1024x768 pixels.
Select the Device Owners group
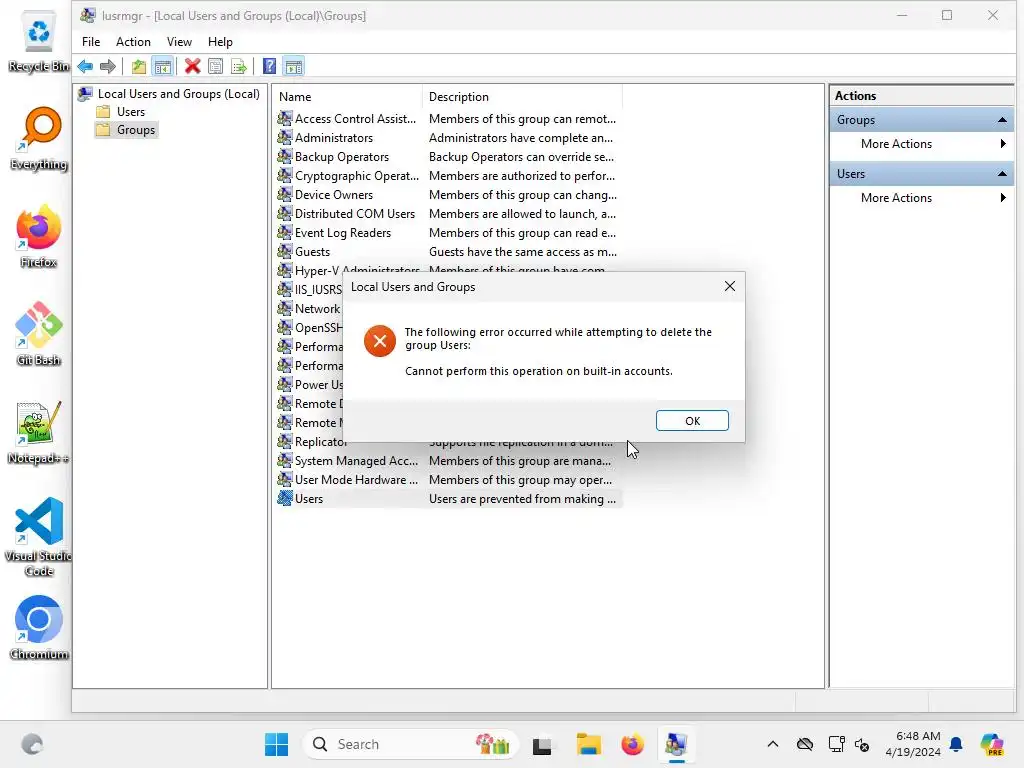pyautogui.click(x=449, y=195)
